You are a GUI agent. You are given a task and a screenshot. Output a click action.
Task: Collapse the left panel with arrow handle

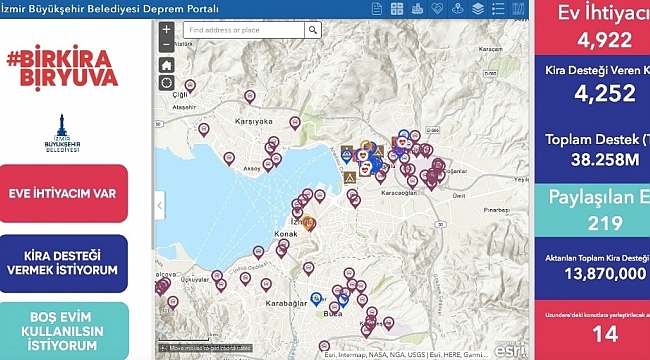(160, 205)
